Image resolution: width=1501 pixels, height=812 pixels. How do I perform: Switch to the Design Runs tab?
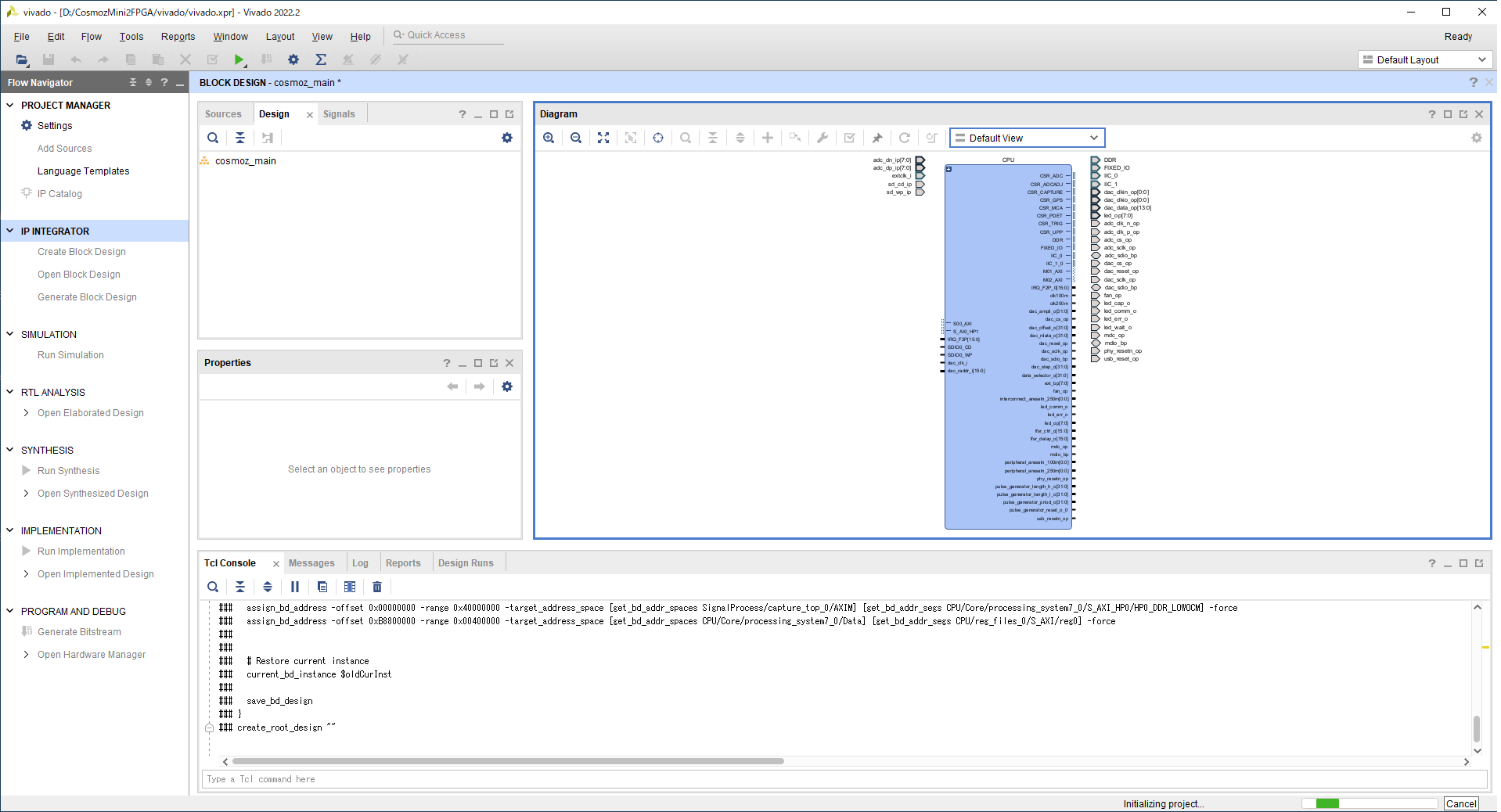click(466, 563)
